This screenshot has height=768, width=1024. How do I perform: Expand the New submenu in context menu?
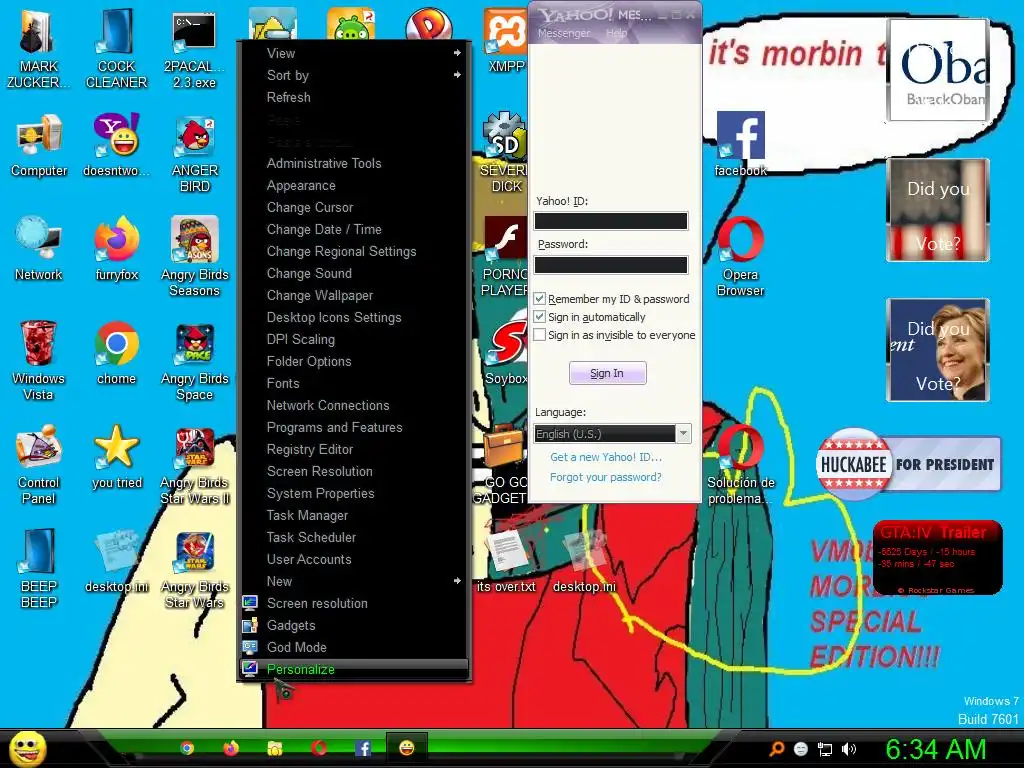[354, 581]
